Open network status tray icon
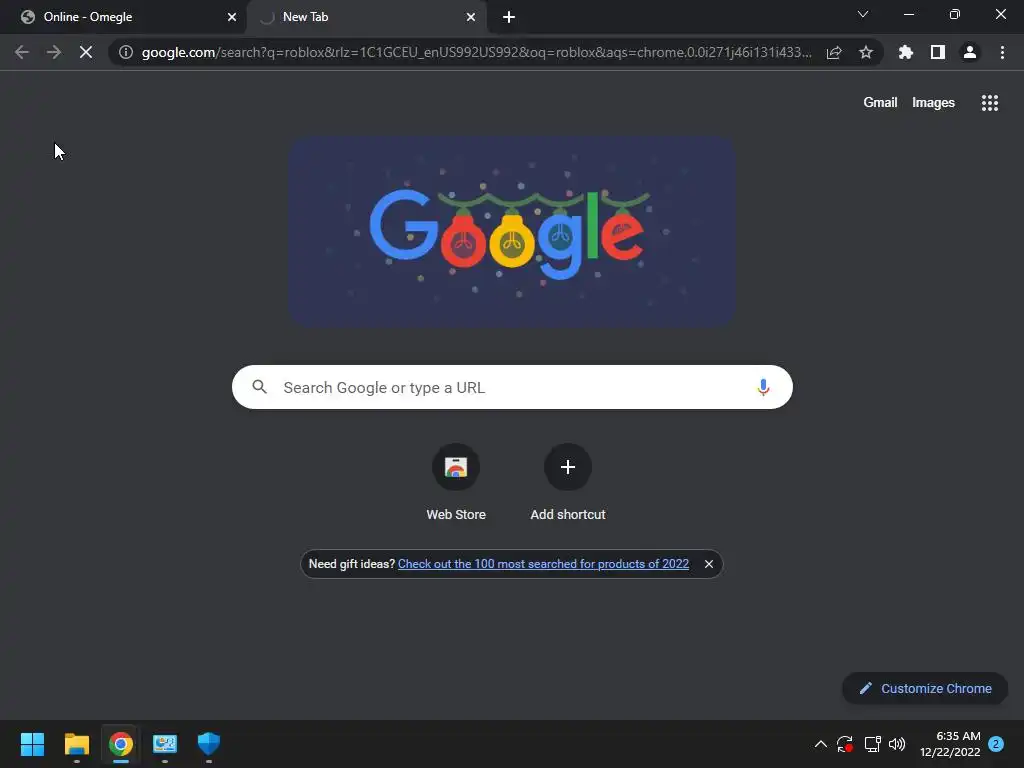Viewport: 1024px width, 768px height. click(x=872, y=744)
